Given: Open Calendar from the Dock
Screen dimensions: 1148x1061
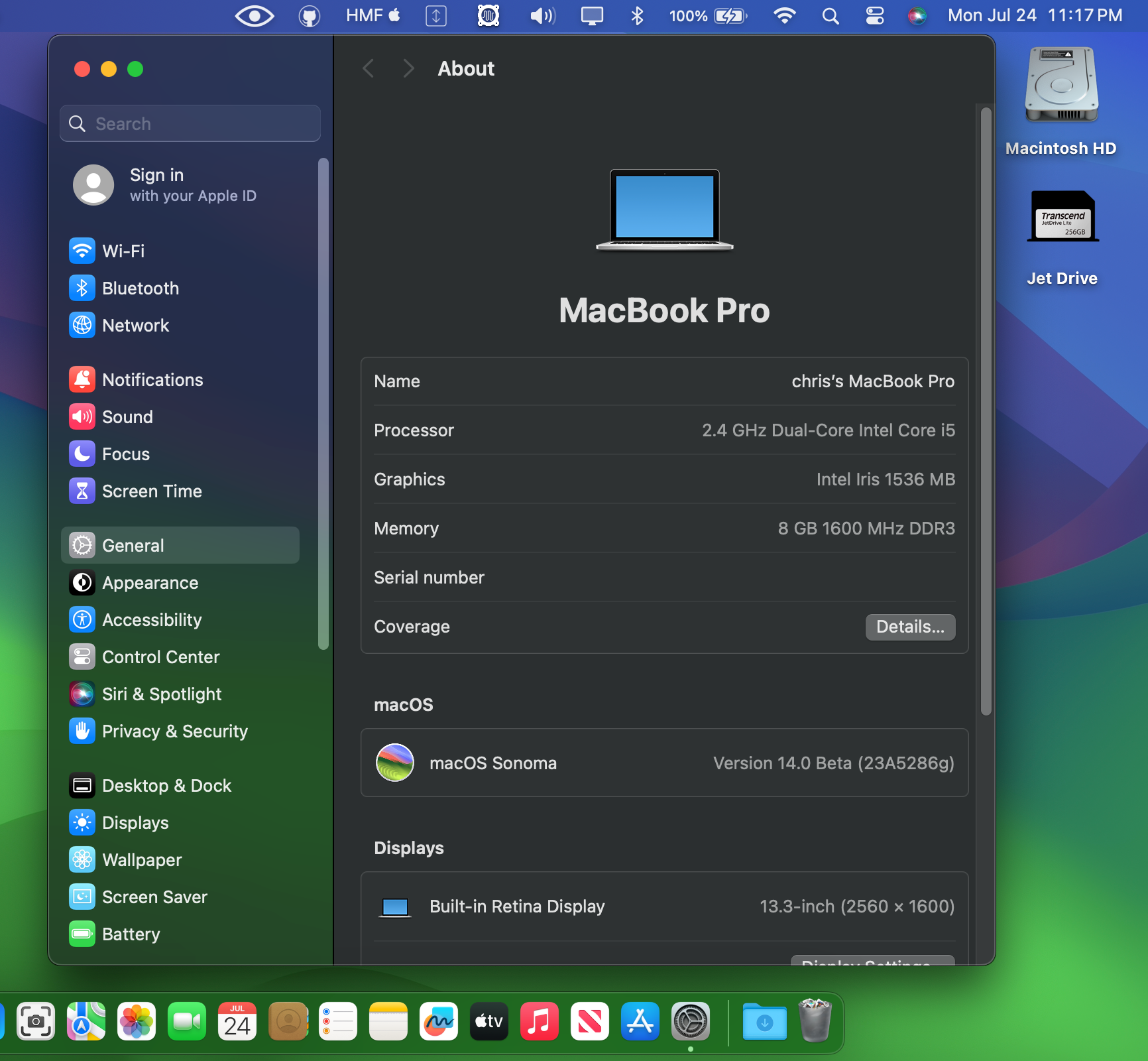Looking at the screenshot, I should click(x=237, y=1021).
